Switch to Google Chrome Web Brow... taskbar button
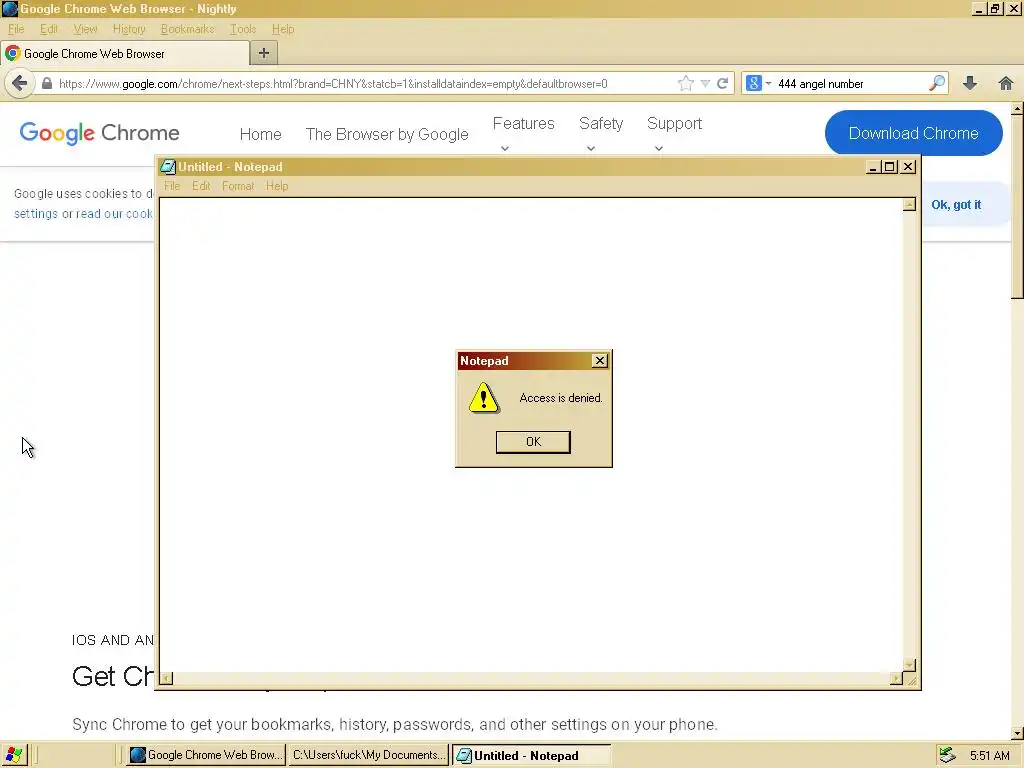1024x768 pixels. click(206, 755)
